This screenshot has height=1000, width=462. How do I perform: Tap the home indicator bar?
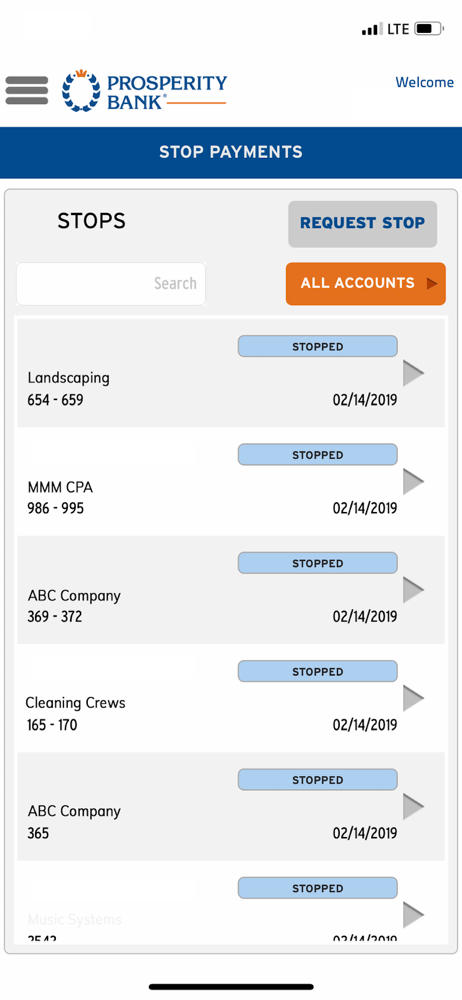231,986
